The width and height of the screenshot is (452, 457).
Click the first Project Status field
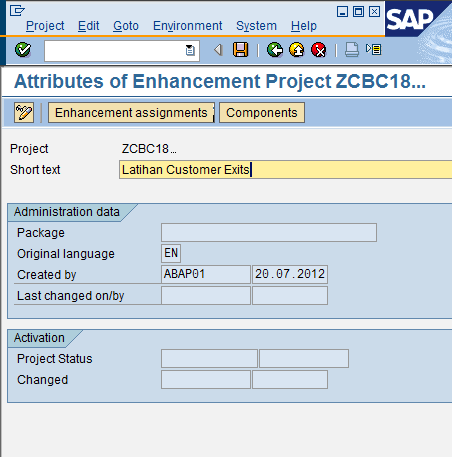[x=209, y=359]
